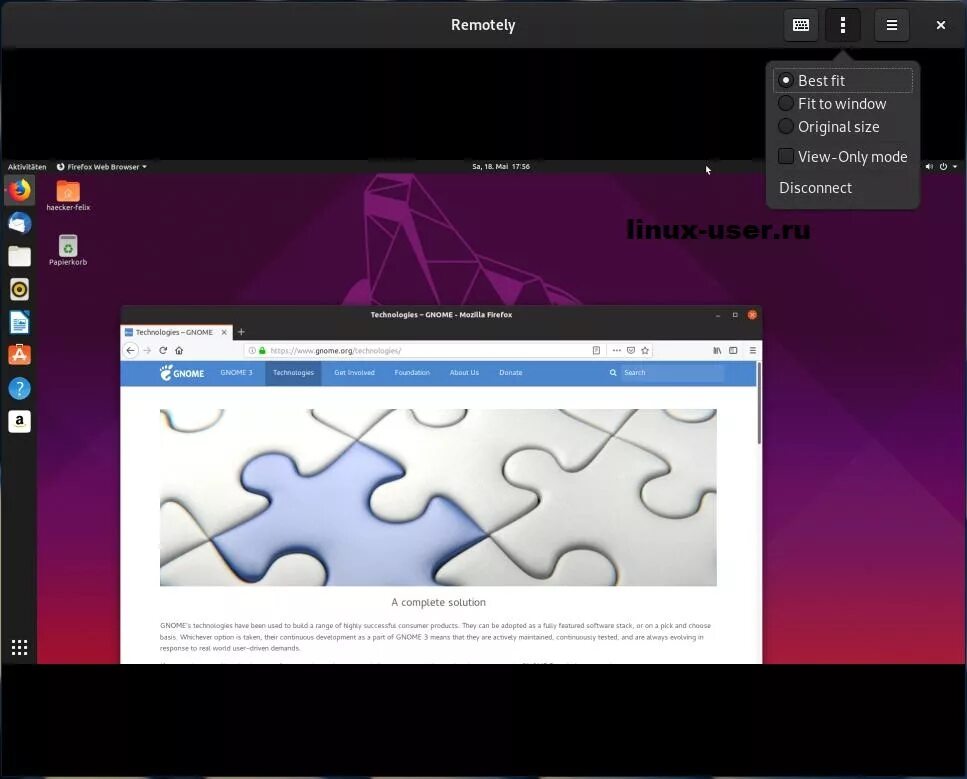Open Files manager from the dock
967x779 pixels.
point(19,256)
